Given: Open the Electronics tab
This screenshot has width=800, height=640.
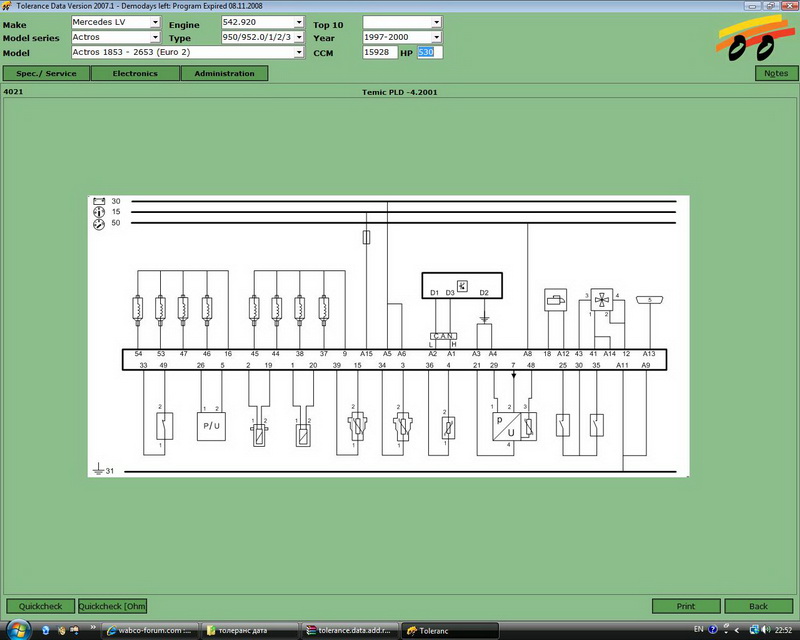Looking at the screenshot, I should click(x=135, y=73).
